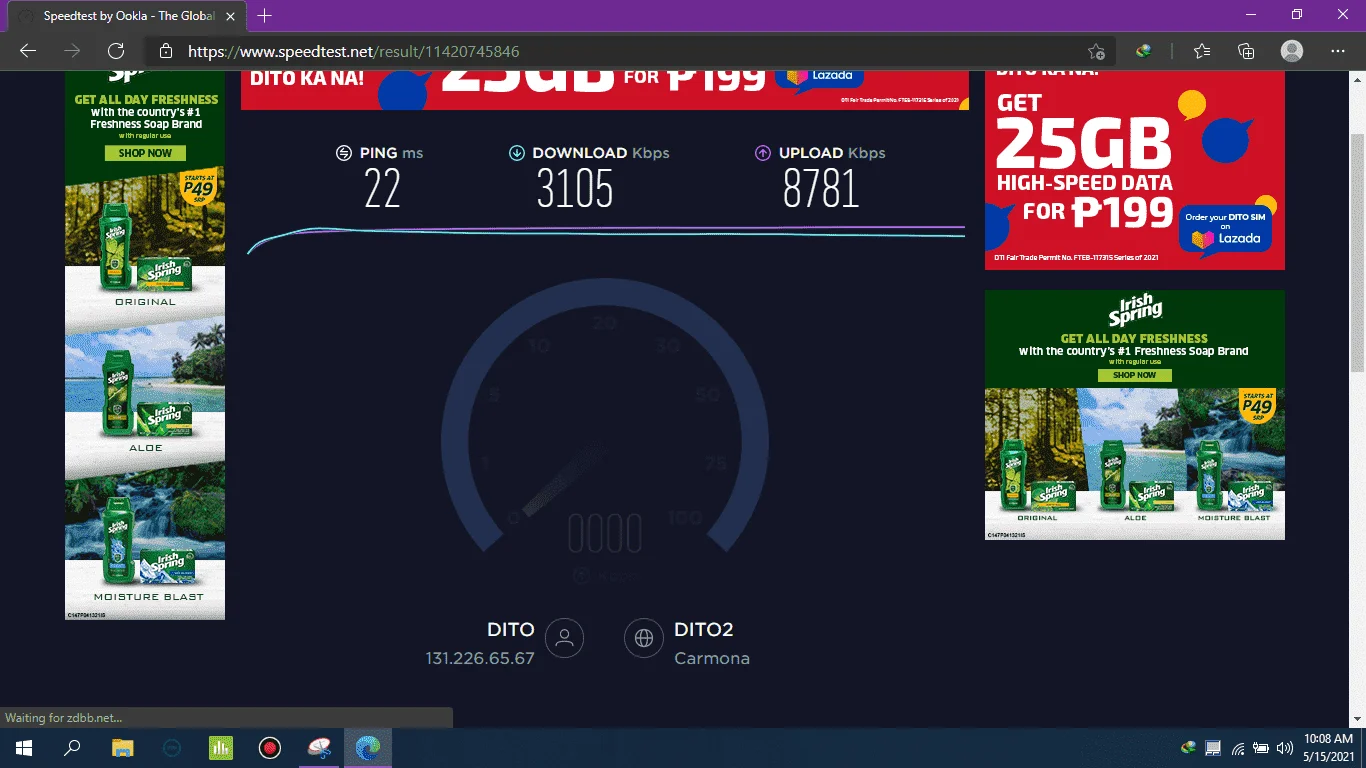
Task: Open Edge Settings and more menu
Action: click(x=1338, y=51)
